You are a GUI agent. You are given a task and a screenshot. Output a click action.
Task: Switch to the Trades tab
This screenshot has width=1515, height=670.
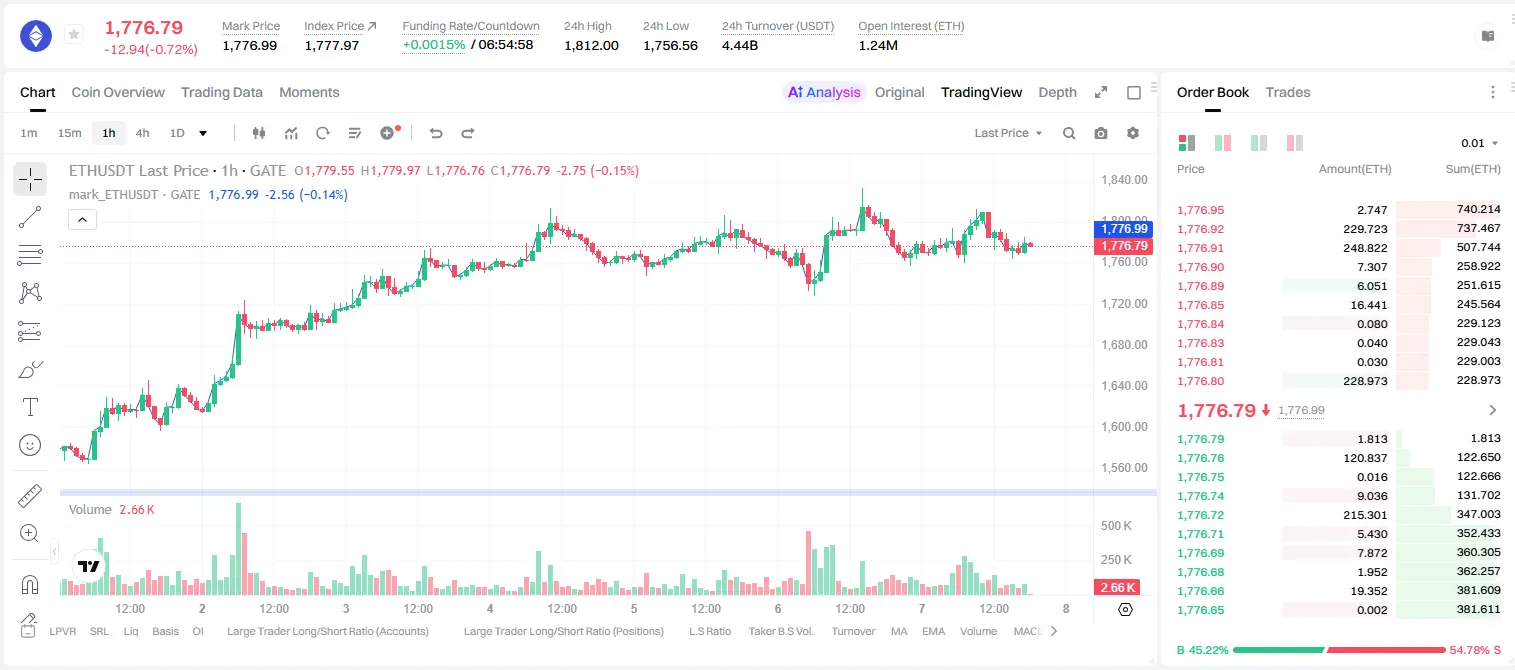pos(1288,92)
